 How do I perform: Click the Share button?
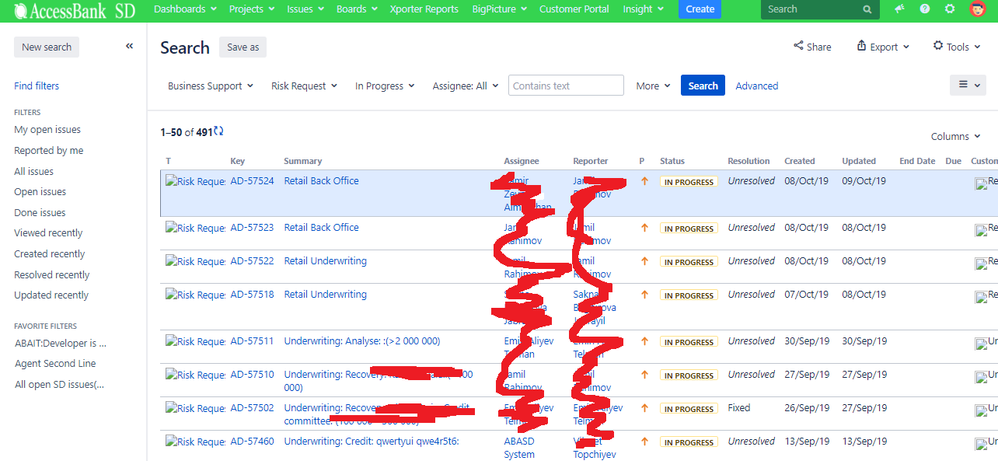[x=812, y=46]
